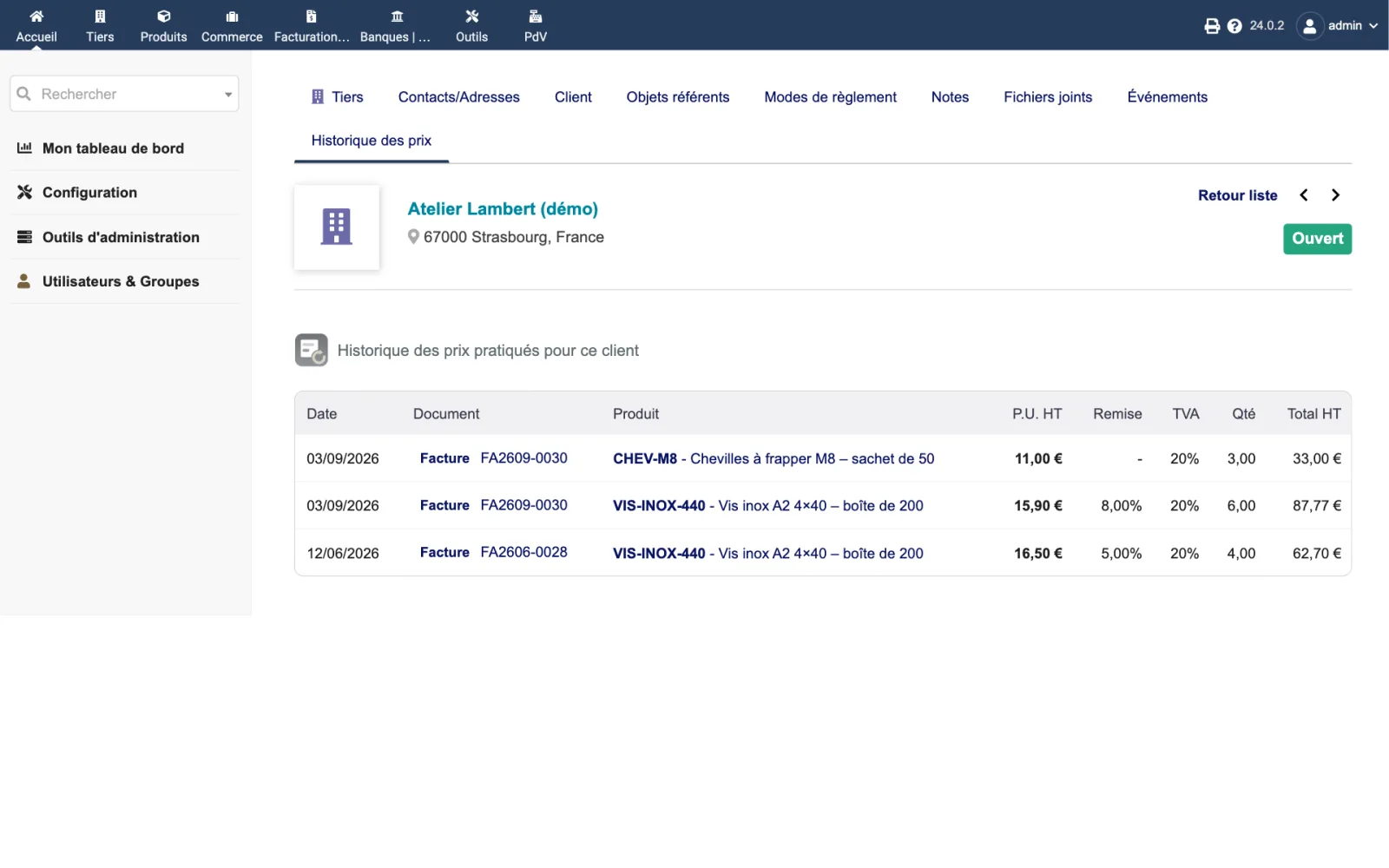Open product CHEV-M8 link
The height and width of the screenshot is (868, 1389).
pyautogui.click(x=773, y=458)
